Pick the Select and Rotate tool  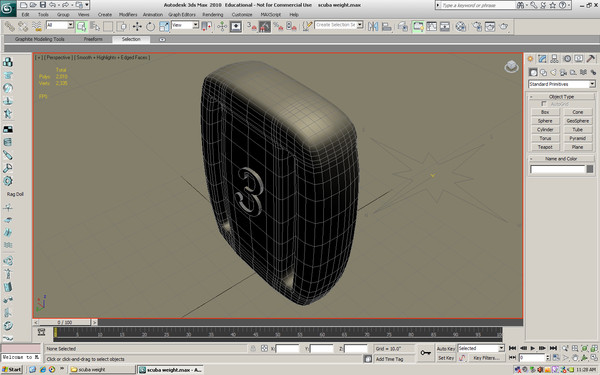click(150, 26)
